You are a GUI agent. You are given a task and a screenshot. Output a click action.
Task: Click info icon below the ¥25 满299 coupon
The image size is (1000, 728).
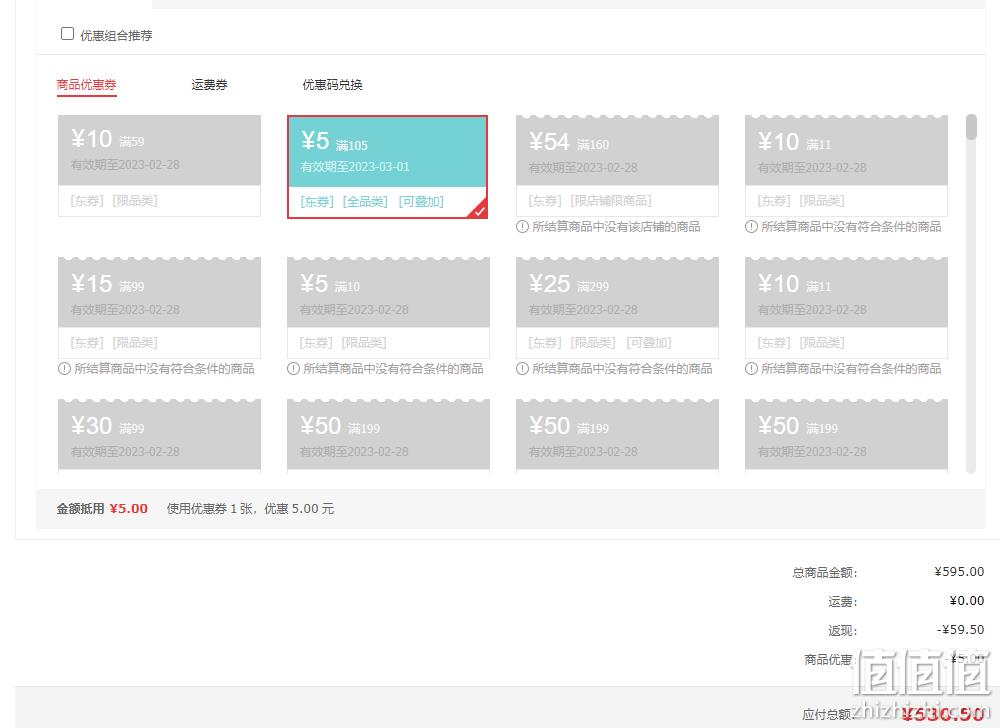tap(522, 368)
